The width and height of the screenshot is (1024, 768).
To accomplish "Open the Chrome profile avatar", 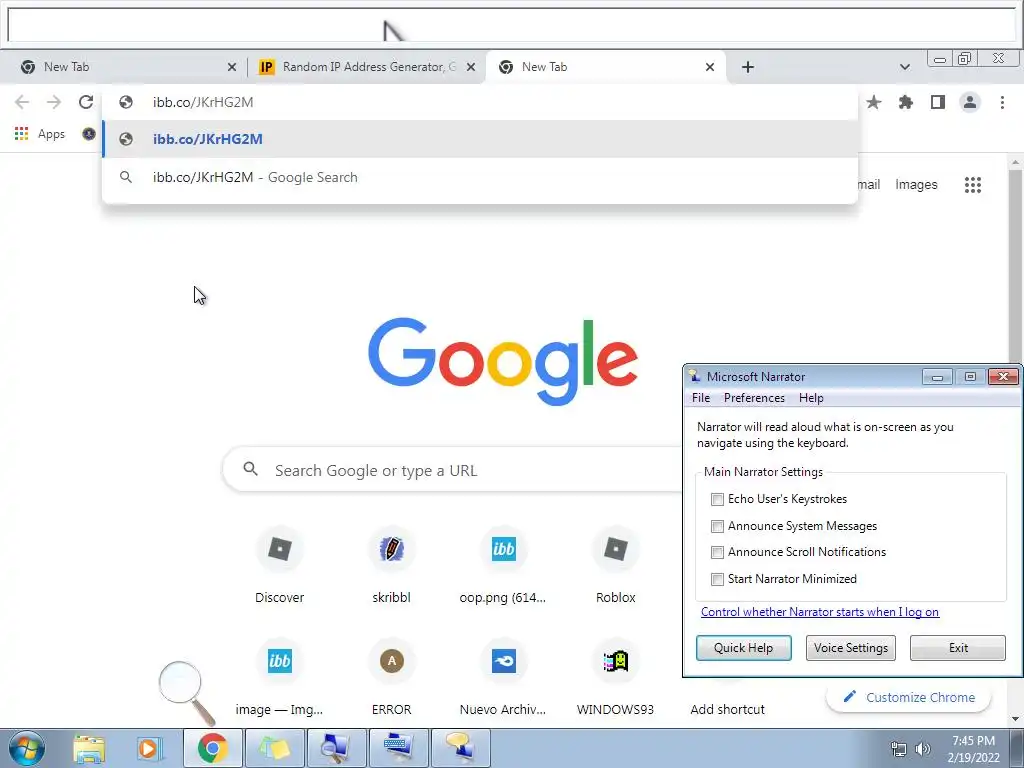I will [x=970, y=102].
